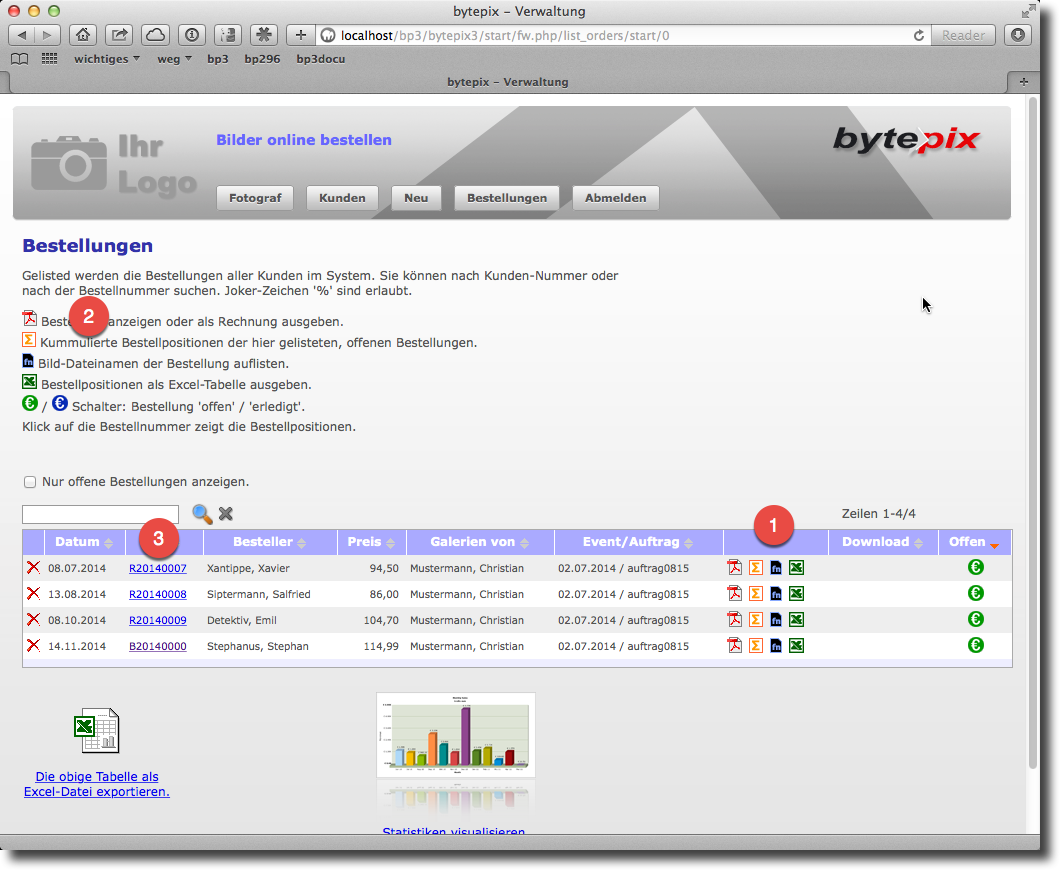Image resolution: width=1060 pixels, height=870 pixels.
Task: List image filenames for order R20140009
Action: 776,619
